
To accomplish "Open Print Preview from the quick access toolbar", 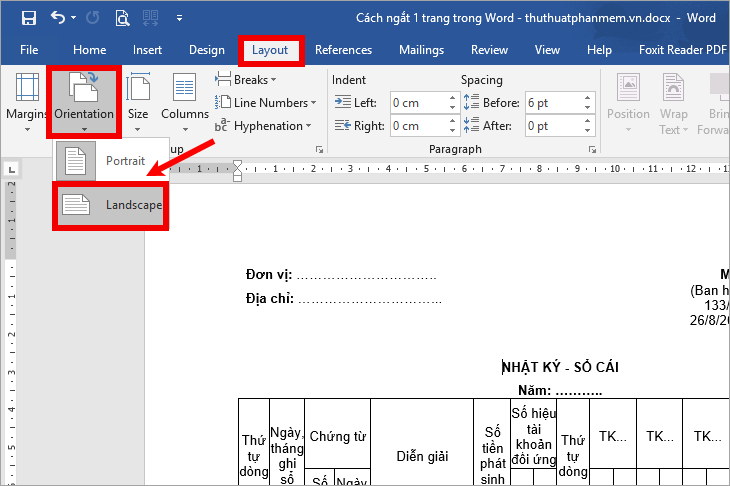I will (122, 18).
